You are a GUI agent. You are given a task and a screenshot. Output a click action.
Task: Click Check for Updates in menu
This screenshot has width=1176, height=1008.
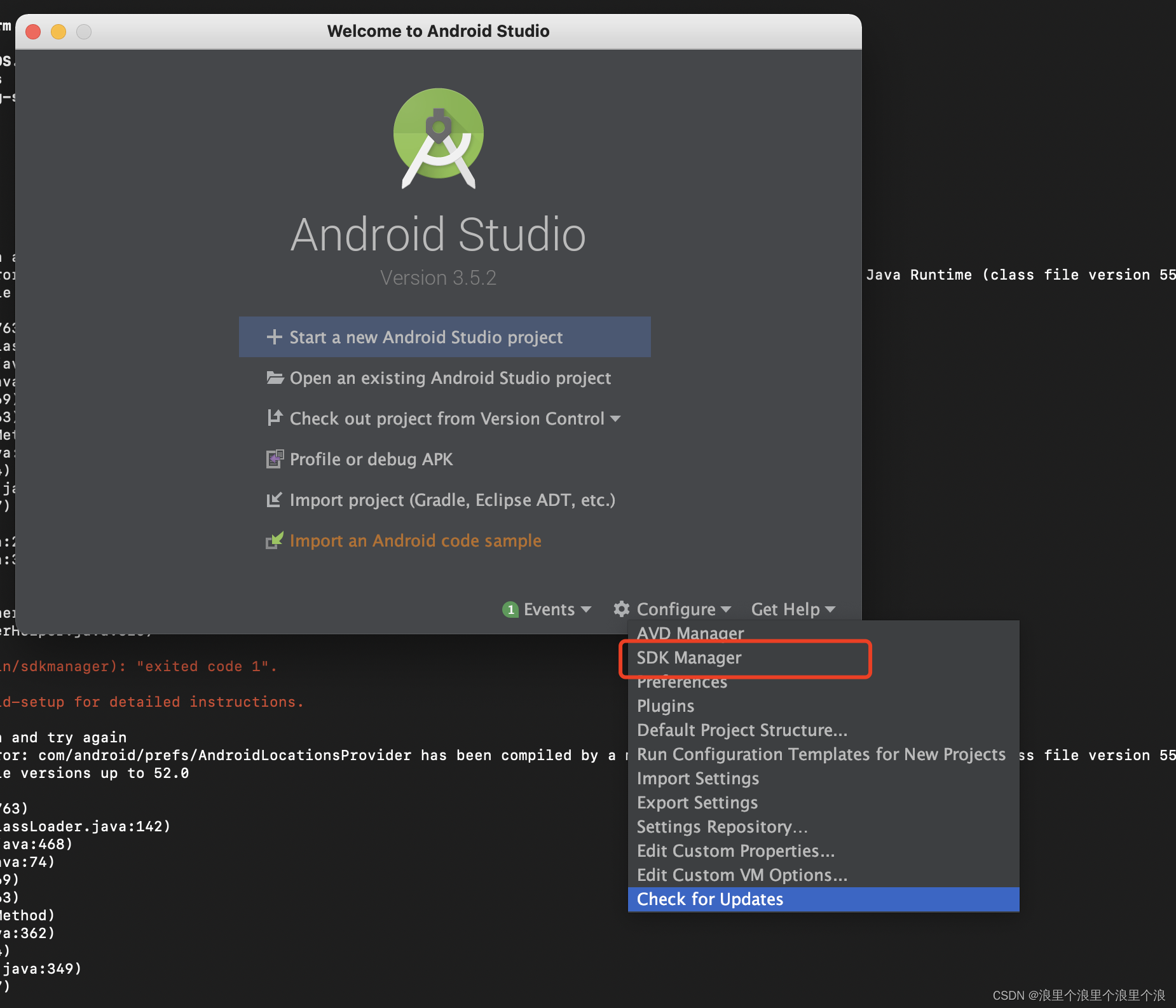pos(823,899)
